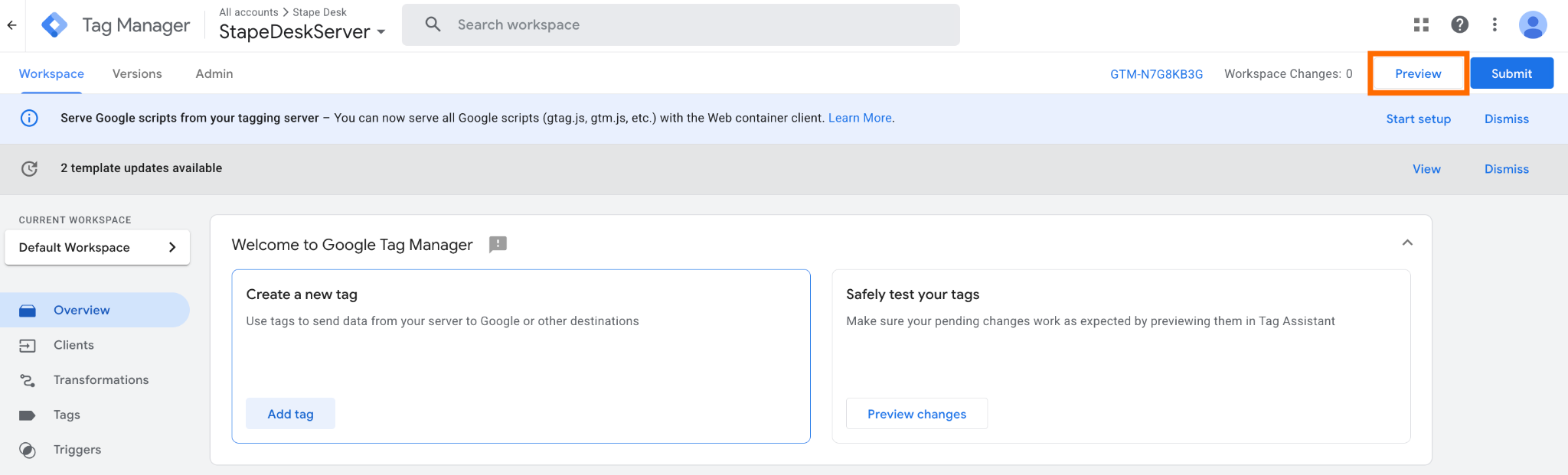1568x475 pixels.
Task: Click the Clients sidebar icon
Action: tap(28, 346)
